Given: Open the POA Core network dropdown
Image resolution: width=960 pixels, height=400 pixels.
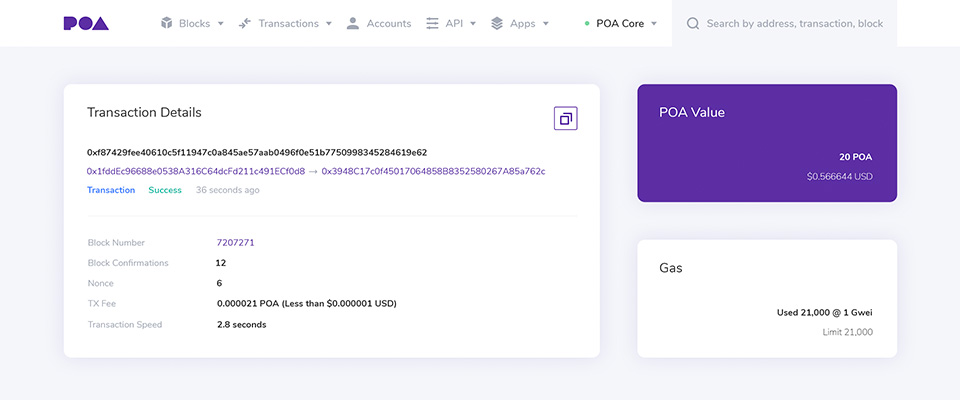Looking at the screenshot, I should coord(621,24).
